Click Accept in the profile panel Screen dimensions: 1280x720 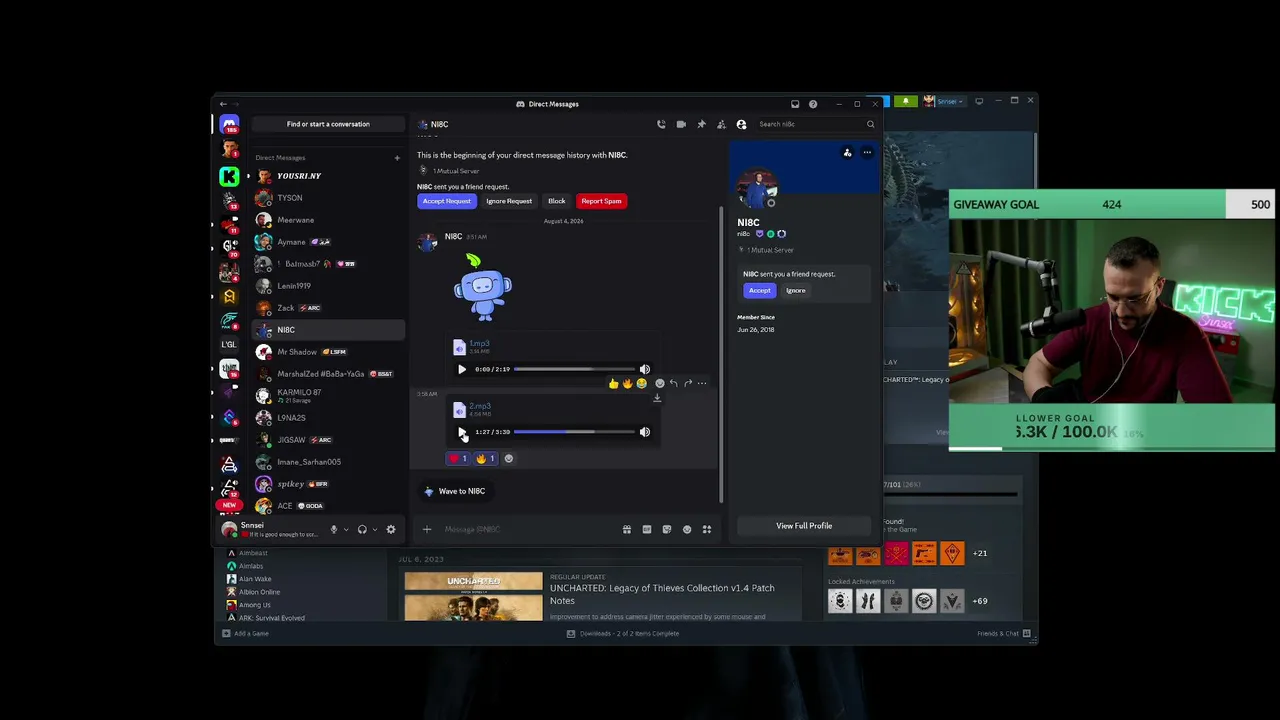pyautogui.click(x=760, y=290)
